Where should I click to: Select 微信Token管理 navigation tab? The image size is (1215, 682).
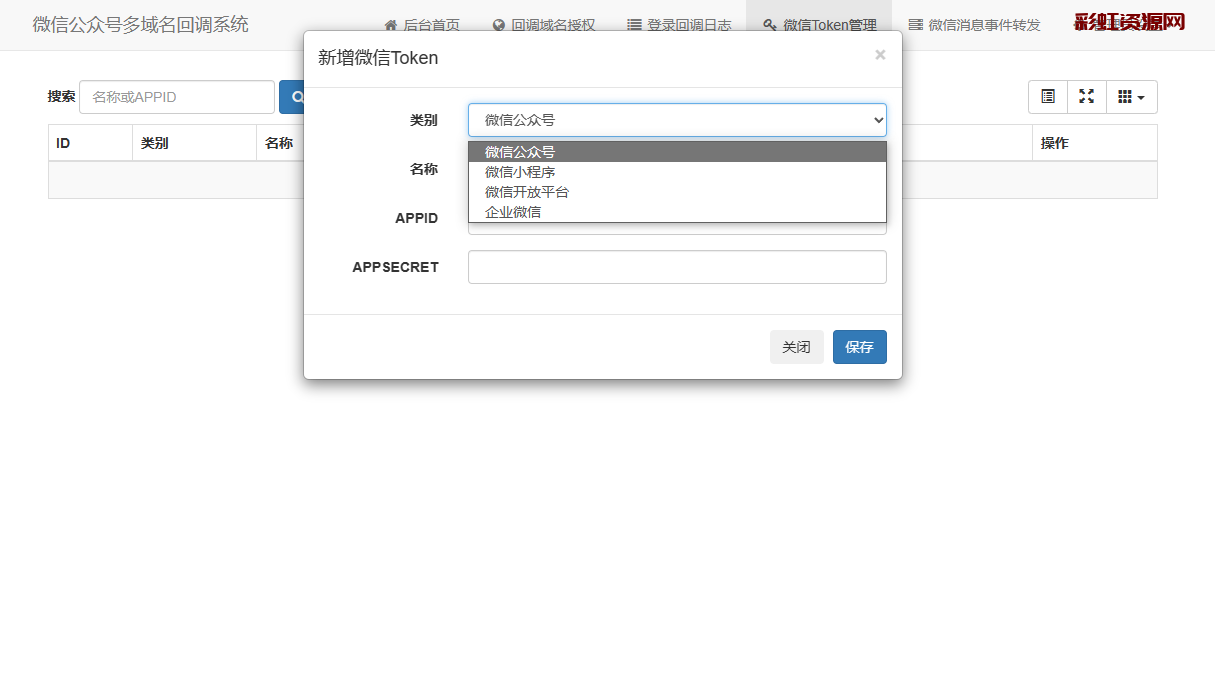[x=819, y=25]
